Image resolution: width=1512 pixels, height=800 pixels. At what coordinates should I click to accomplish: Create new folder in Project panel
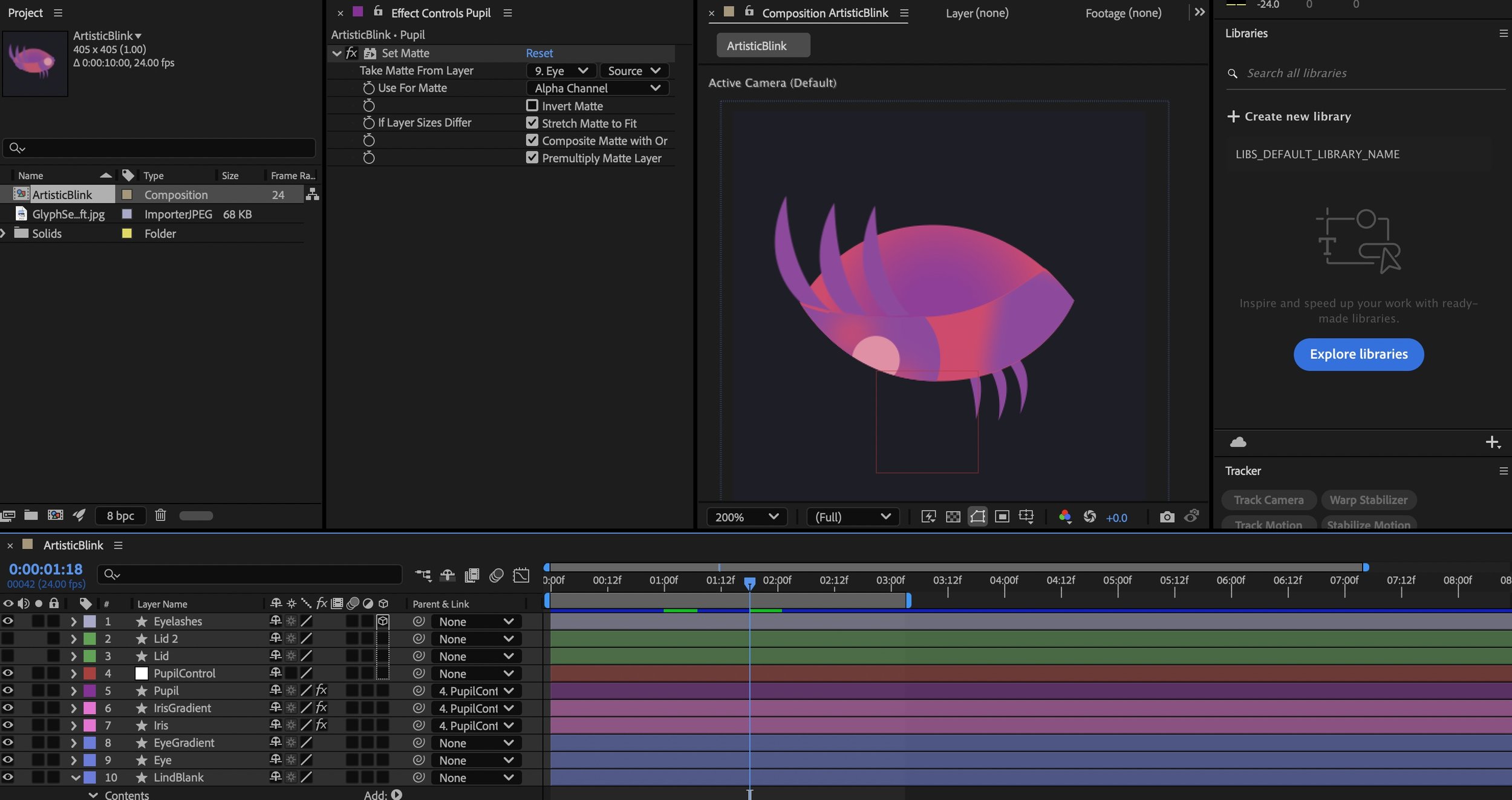[x=31, y=515]
